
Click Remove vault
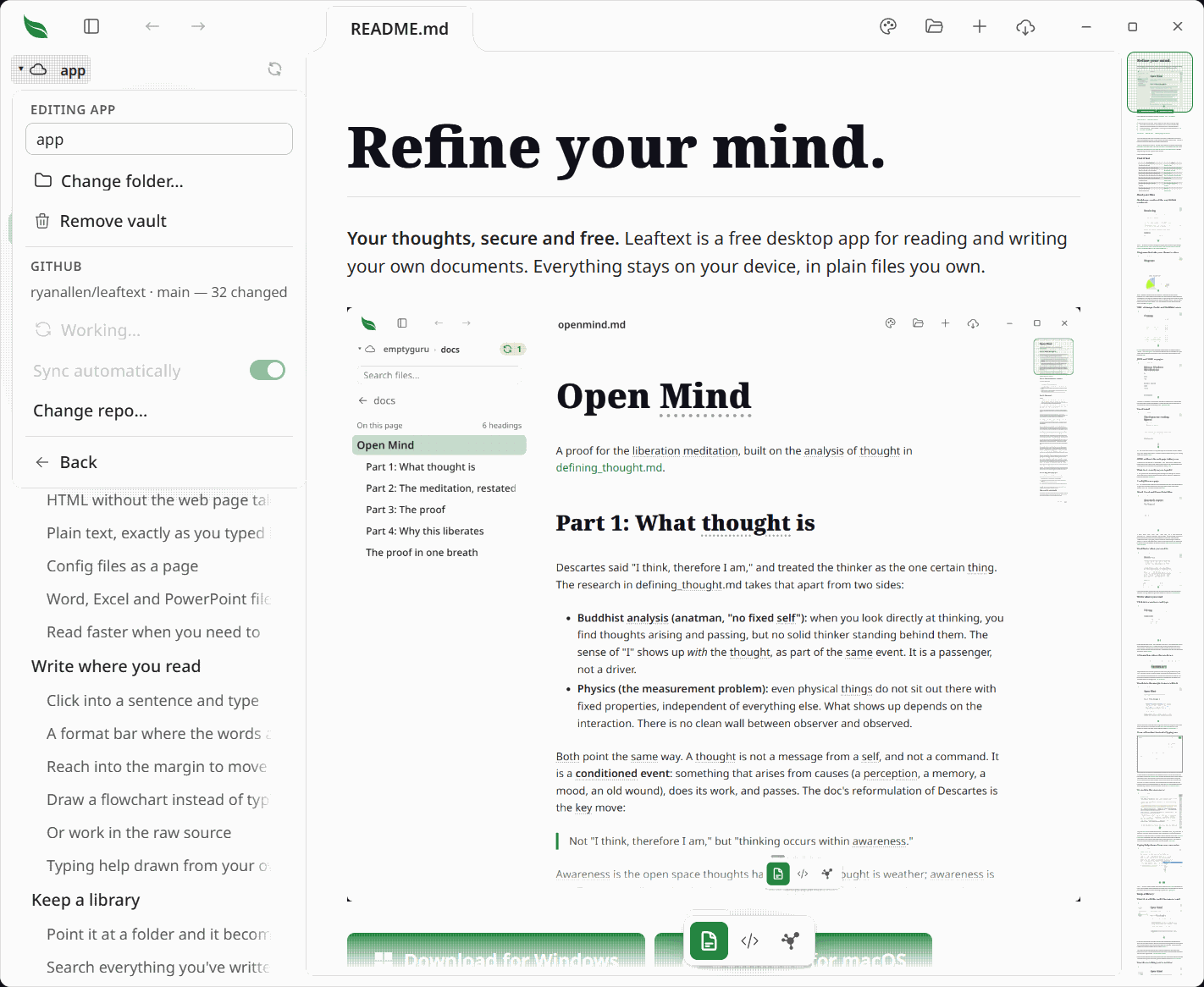tap(159, 221)
